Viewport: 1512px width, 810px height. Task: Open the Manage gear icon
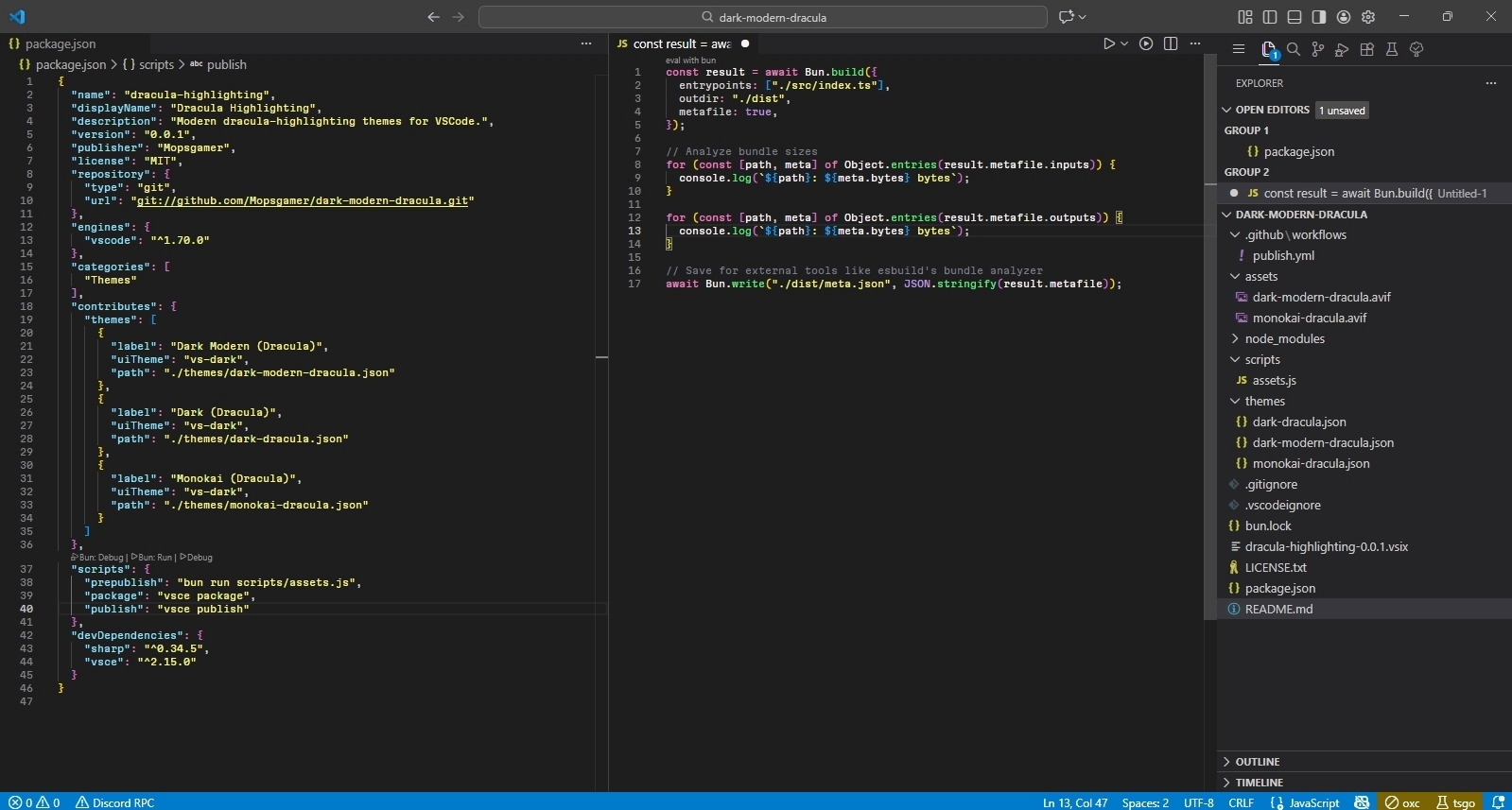[1368, 17]
